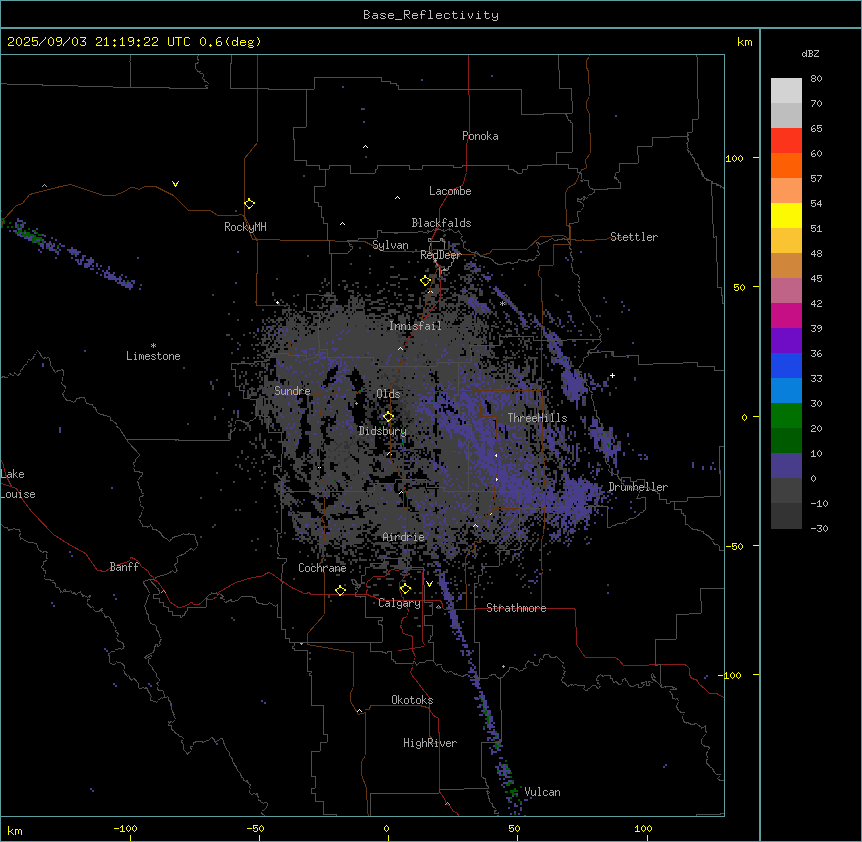Click the yellow V marker northwest of RockyMH

tap(175, 184)
